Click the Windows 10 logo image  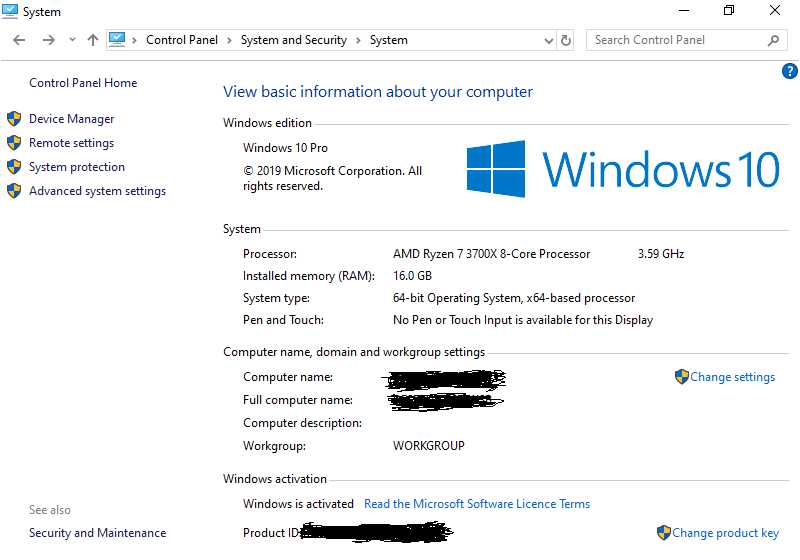click(623, 169)
